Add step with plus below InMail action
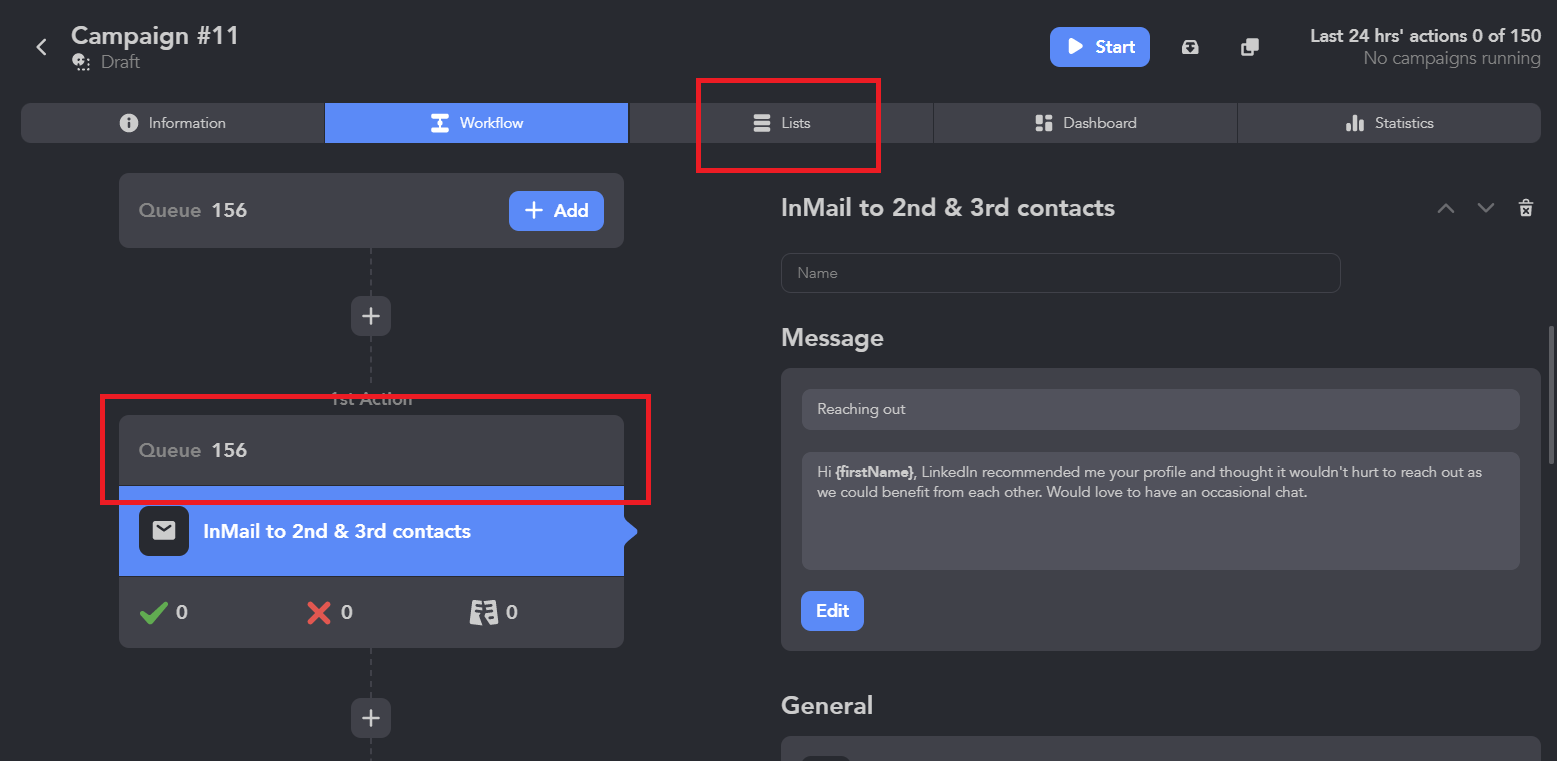Screen dimensions: 1557x761 tap(371, 718)
